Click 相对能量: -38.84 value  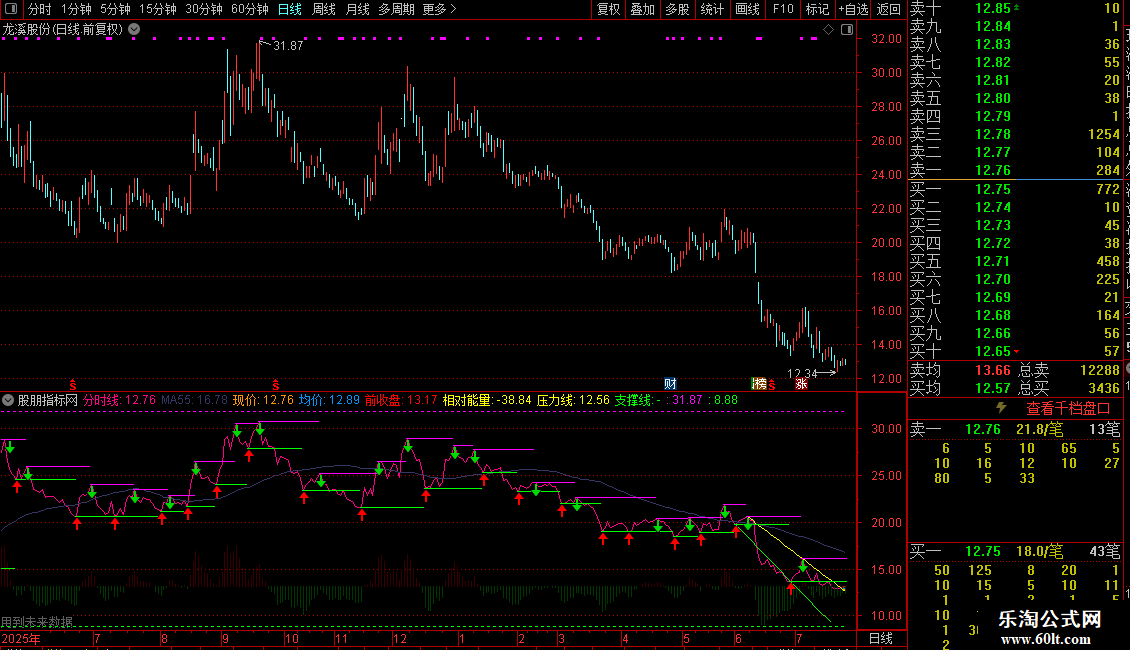click(x=487, y=400)
